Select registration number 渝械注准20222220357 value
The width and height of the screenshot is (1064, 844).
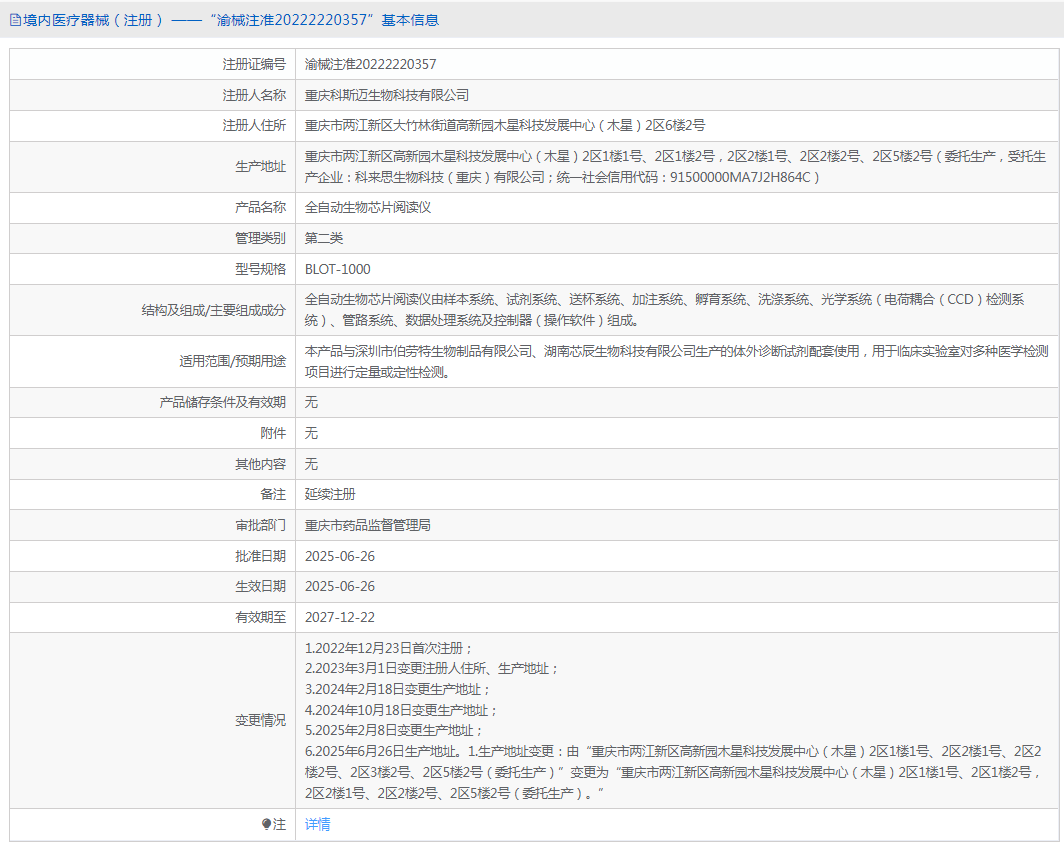(x=370, y=64)
